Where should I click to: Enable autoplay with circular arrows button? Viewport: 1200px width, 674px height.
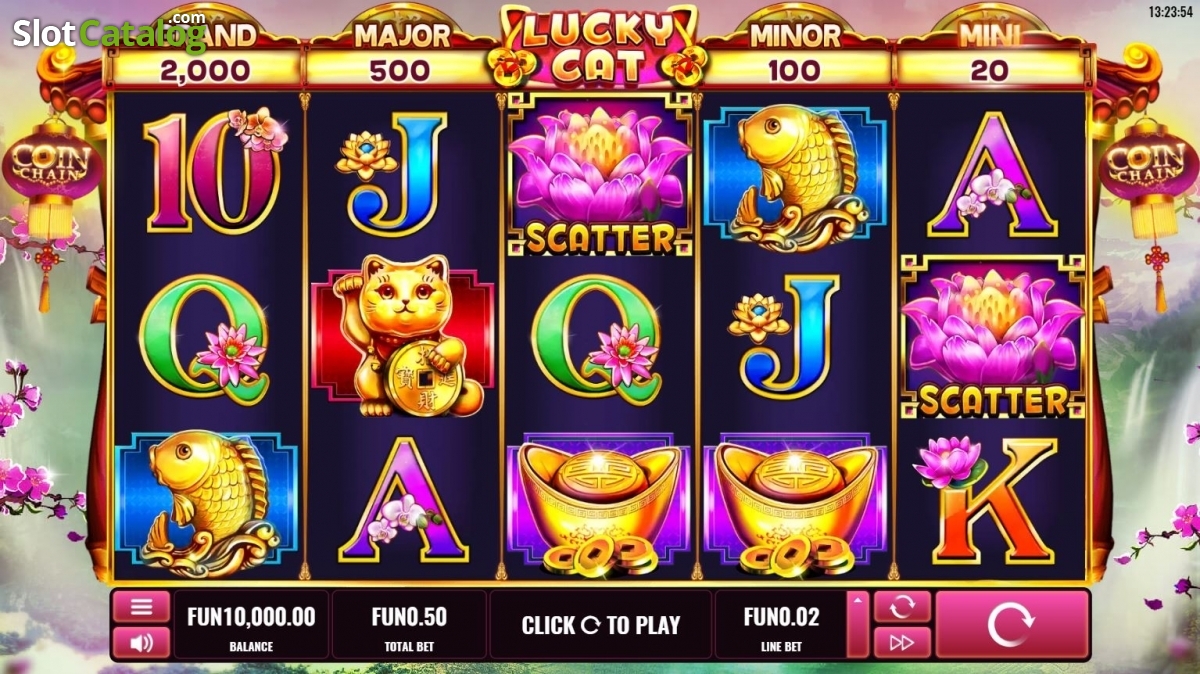[902, 607]
